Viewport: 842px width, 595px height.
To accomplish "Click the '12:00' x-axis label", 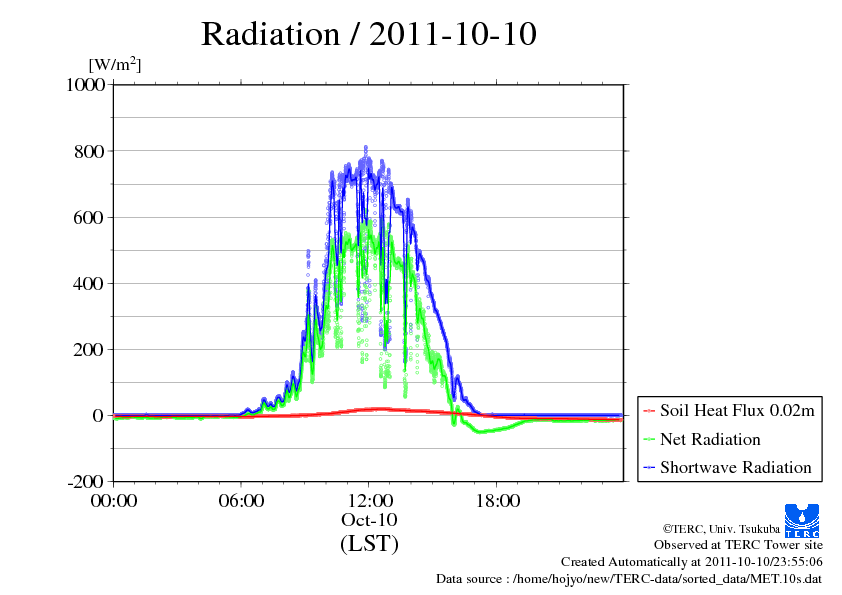I will coord(369,501).
